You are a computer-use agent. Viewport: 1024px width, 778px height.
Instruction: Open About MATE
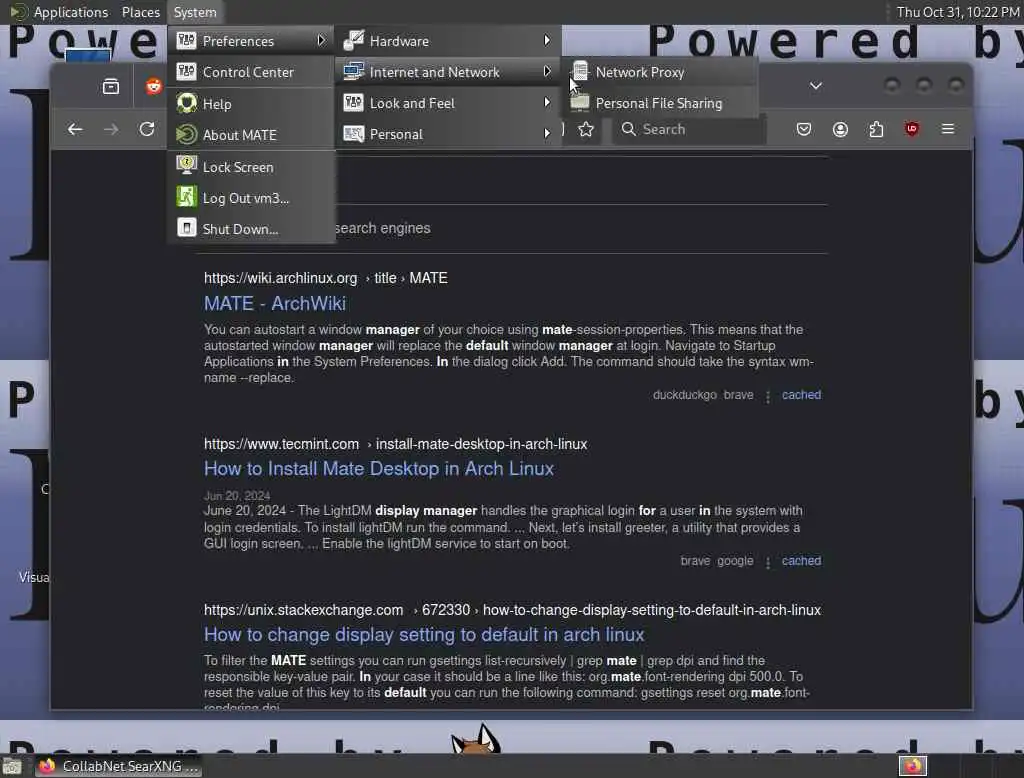click(x=251, y=135)
